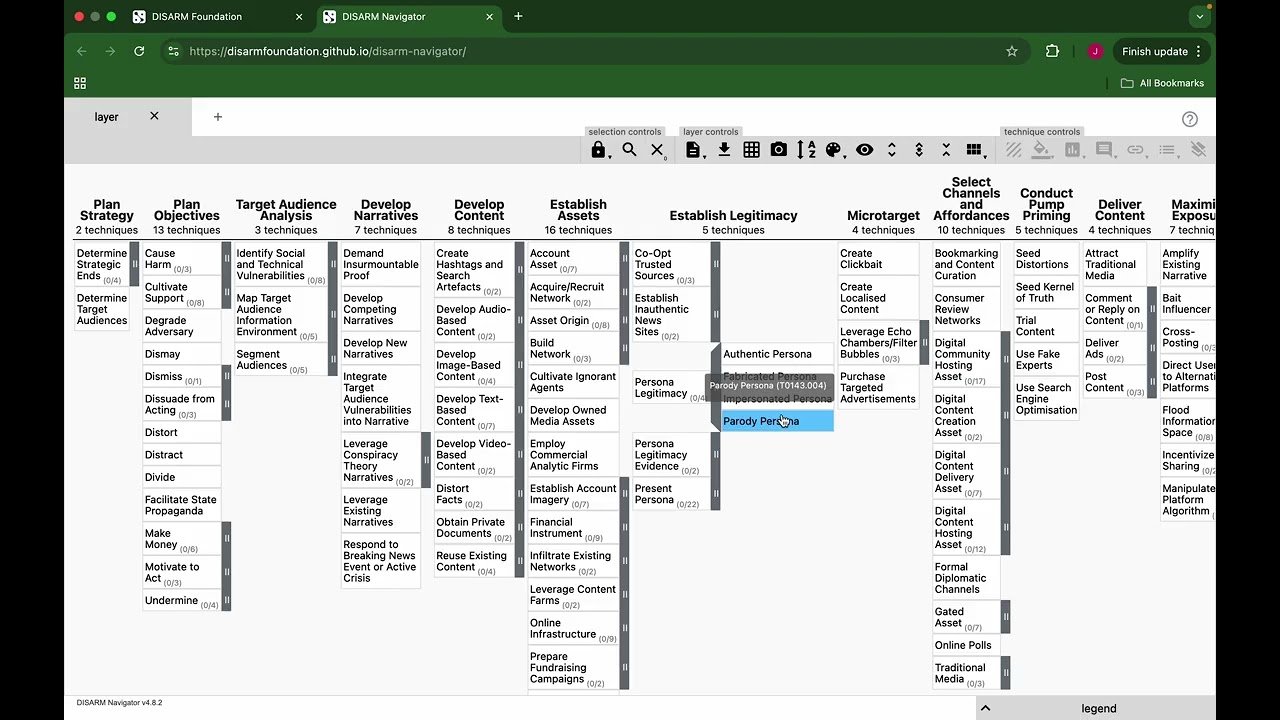Expand Cause Harm sub-techniques bar
Screen dimensions: 1280x720
(x=226, y=259)
